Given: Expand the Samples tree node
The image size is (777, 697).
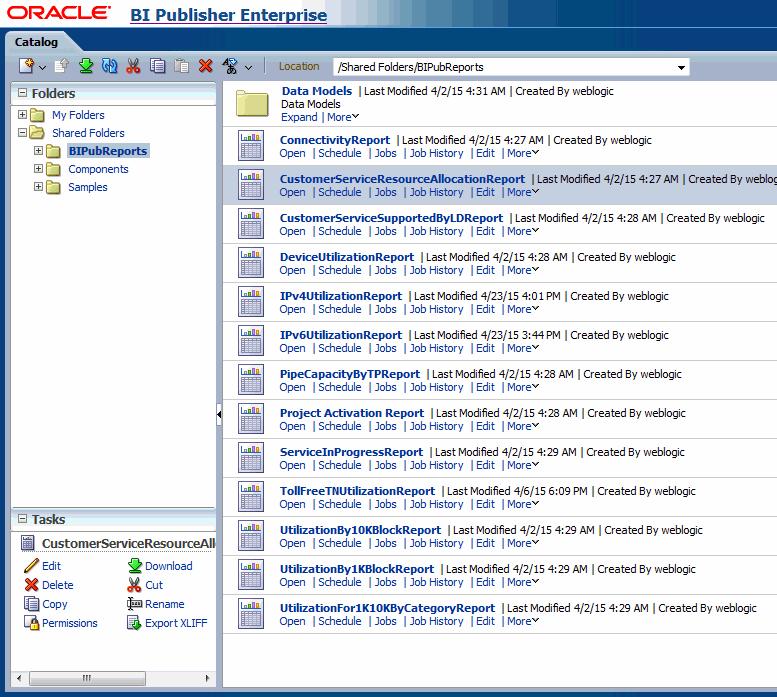Looking at the screenshot, I should click(x=38, y=186).
